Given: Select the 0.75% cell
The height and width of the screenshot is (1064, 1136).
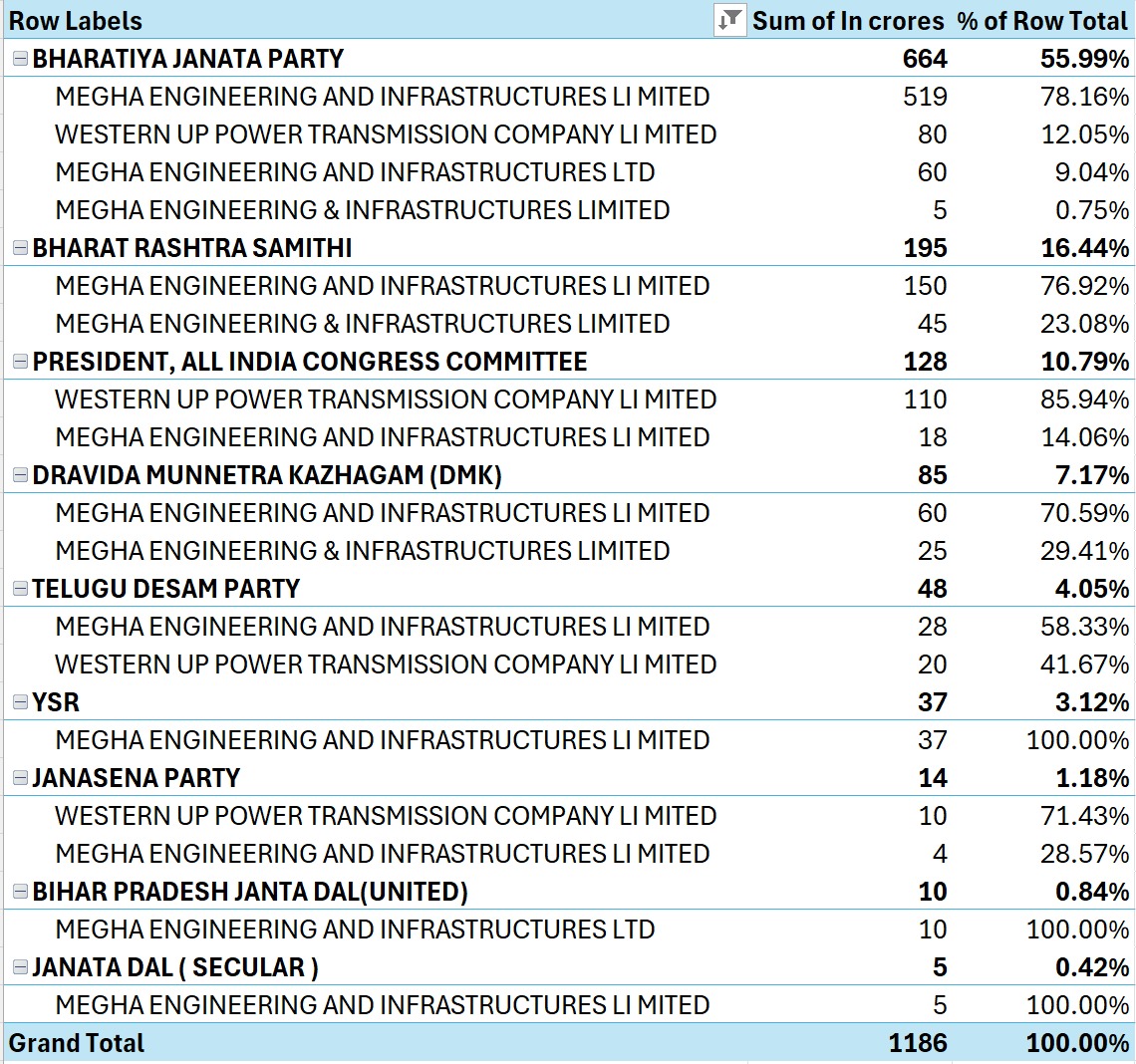Looking at the screenshot, I should [x=1092, y=210].
